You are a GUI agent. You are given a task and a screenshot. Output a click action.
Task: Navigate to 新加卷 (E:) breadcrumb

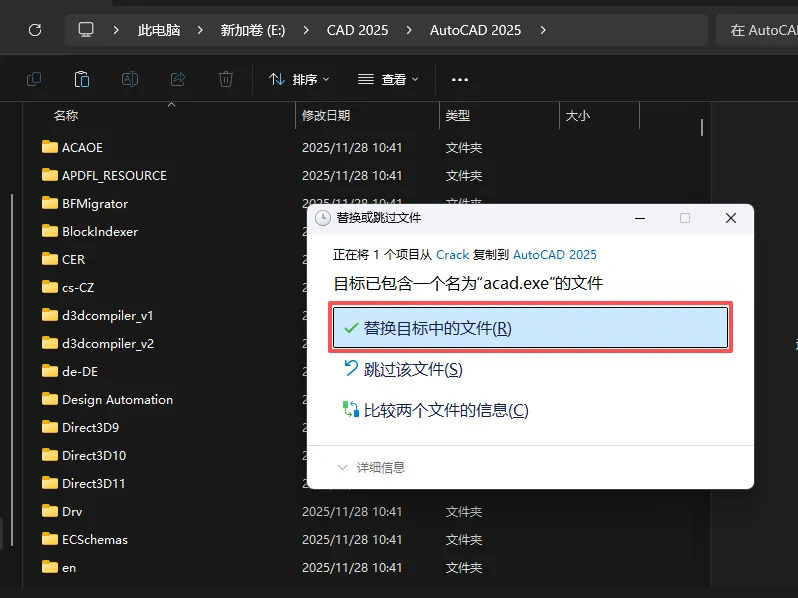(x=253, y=30)
